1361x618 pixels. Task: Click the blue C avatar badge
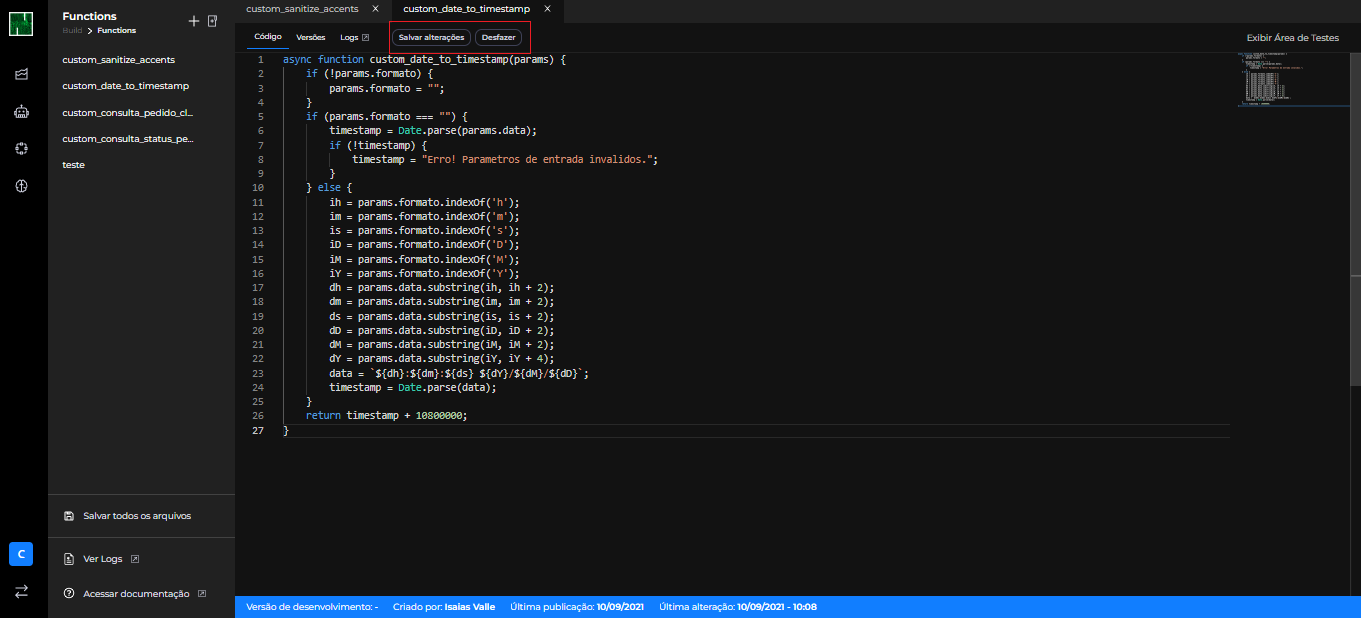[x=21, y=554]
